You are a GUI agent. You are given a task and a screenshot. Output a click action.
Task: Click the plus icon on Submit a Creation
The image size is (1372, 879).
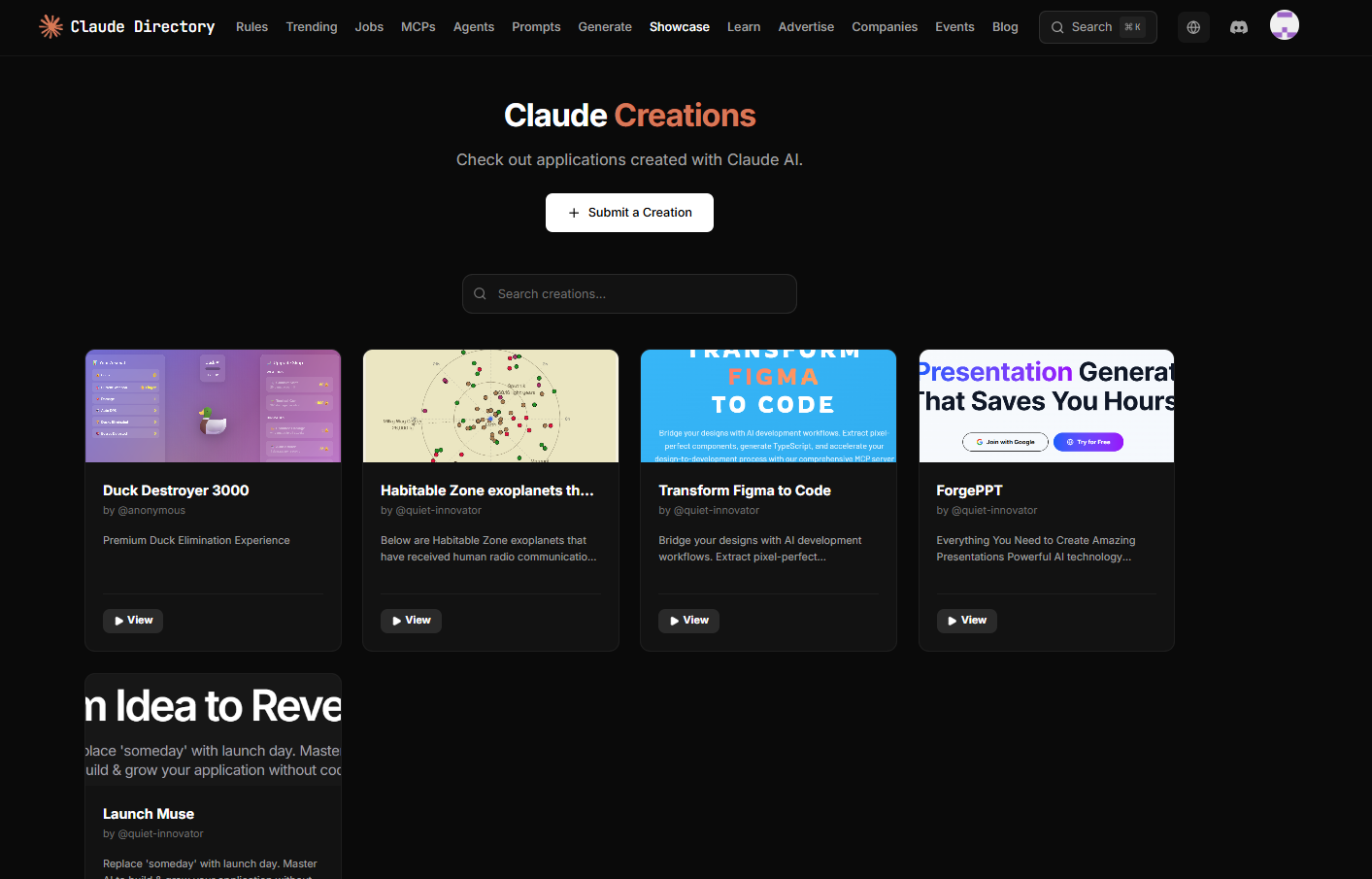point(574,213)
